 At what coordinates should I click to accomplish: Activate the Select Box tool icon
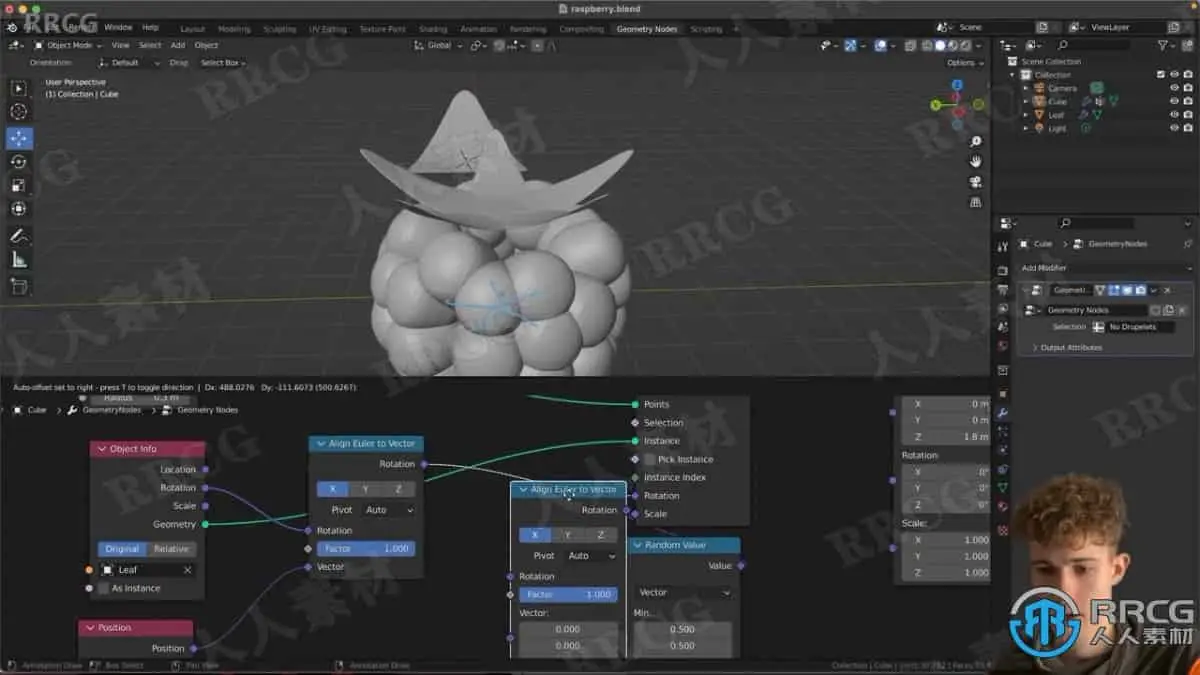point(19,88)
